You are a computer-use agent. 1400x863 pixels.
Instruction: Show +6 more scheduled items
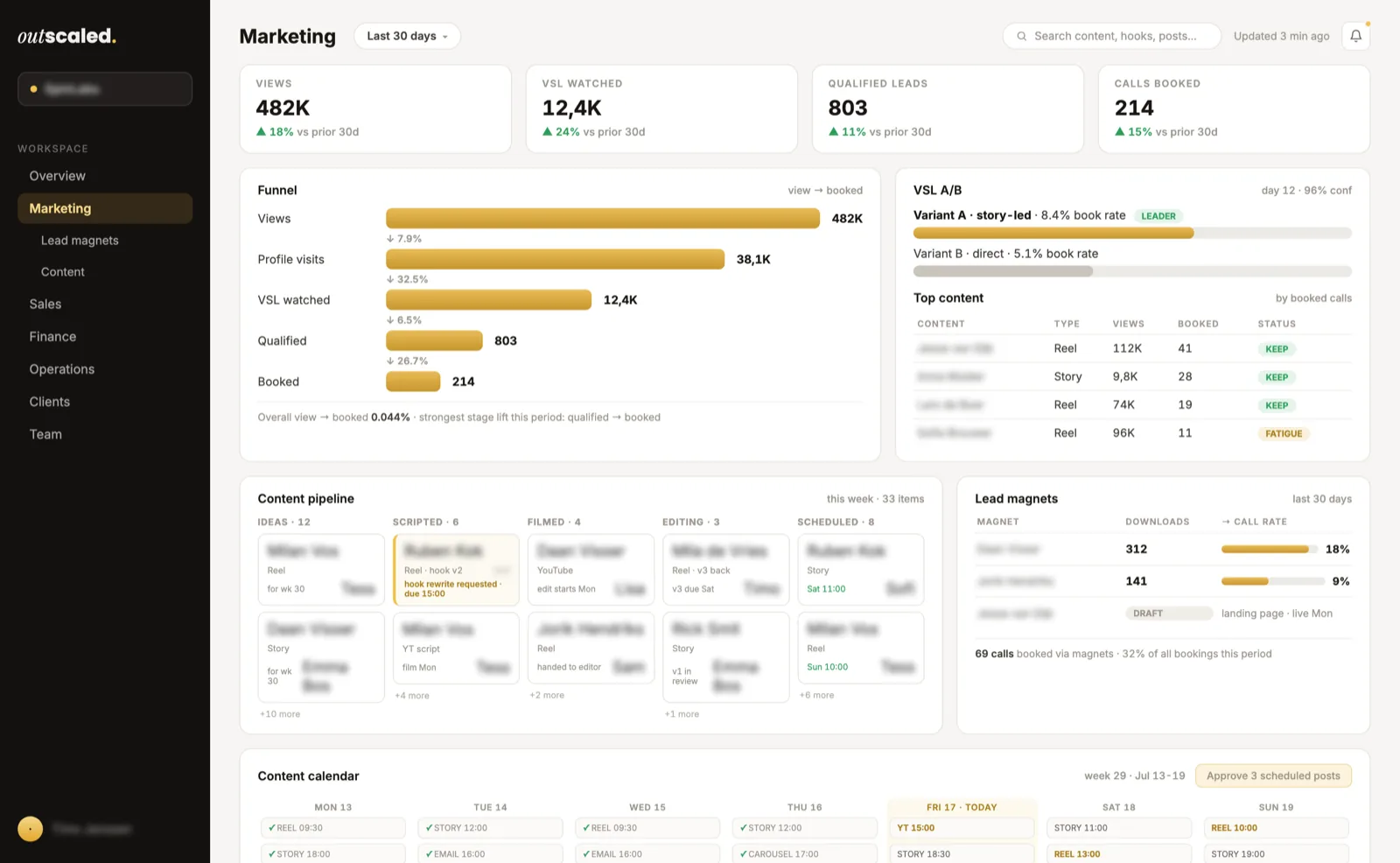(816, 695)
